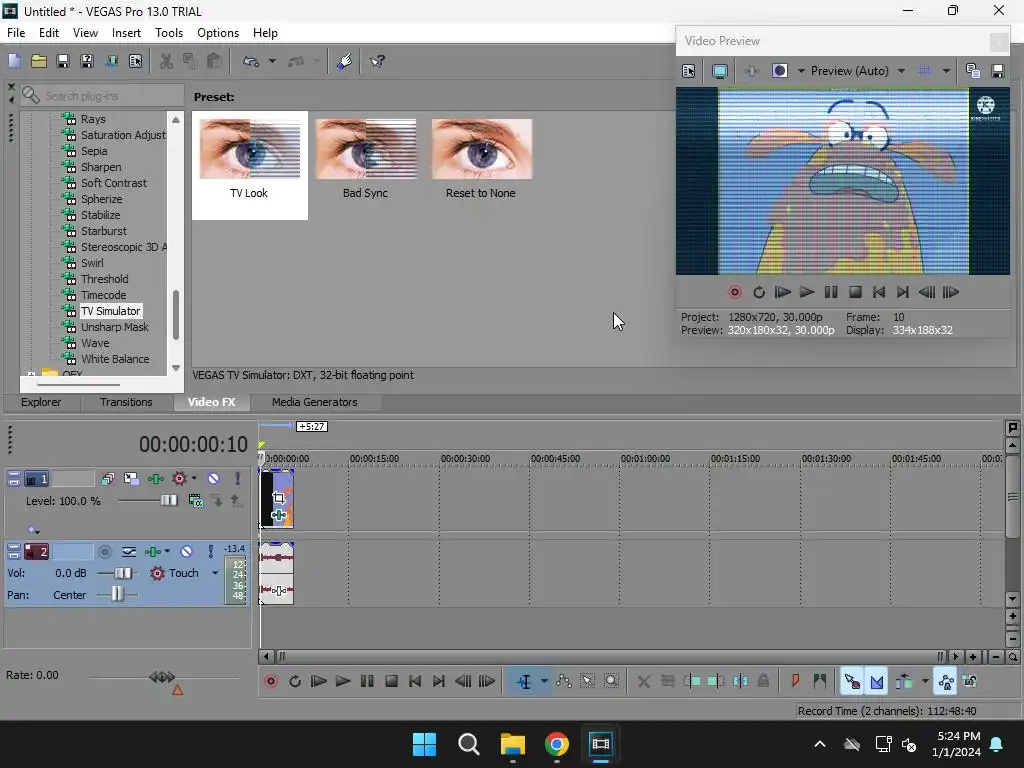Click the Undo arrow icon
Viewport: 1024px width, 768px height.
(251, 61)
